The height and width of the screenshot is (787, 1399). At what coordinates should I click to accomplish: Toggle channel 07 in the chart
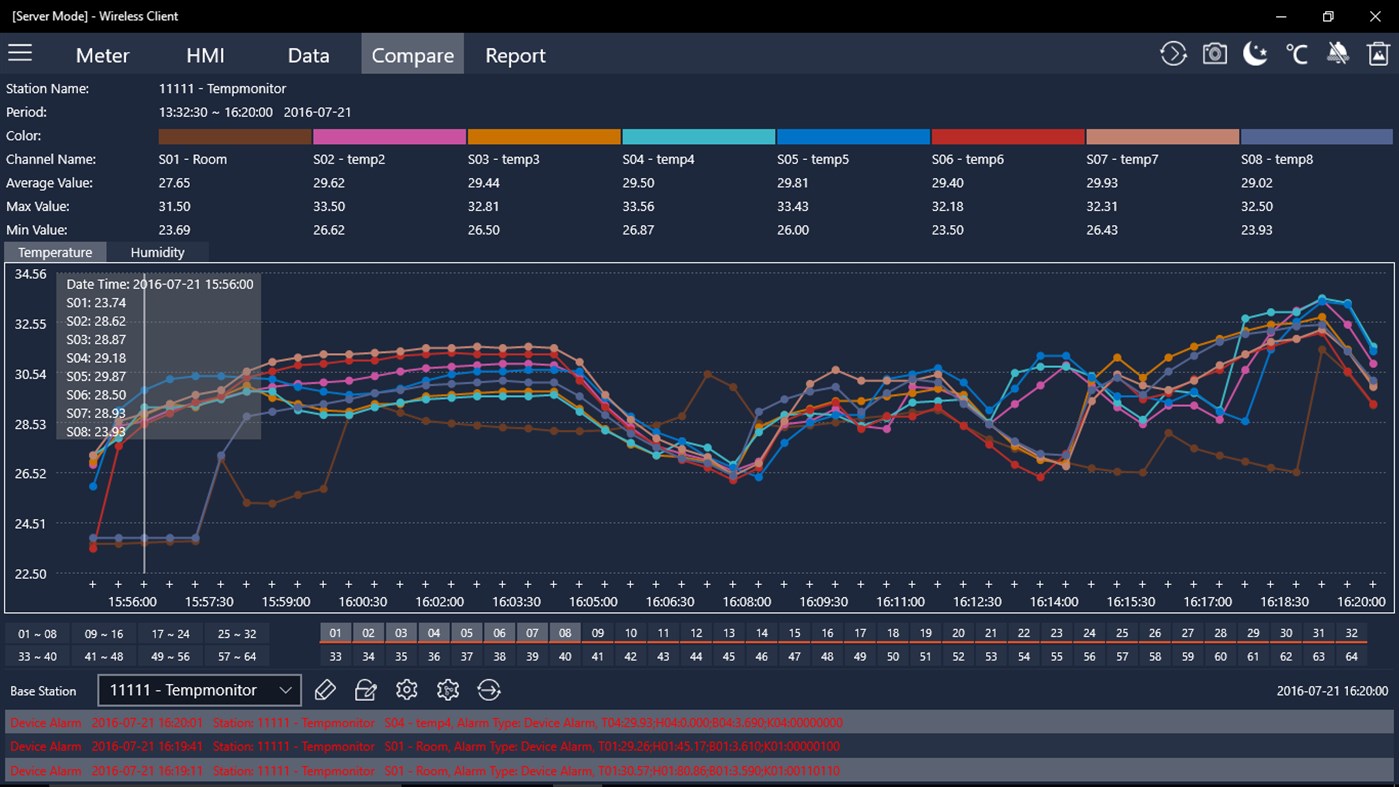click(x=532, y=633)
